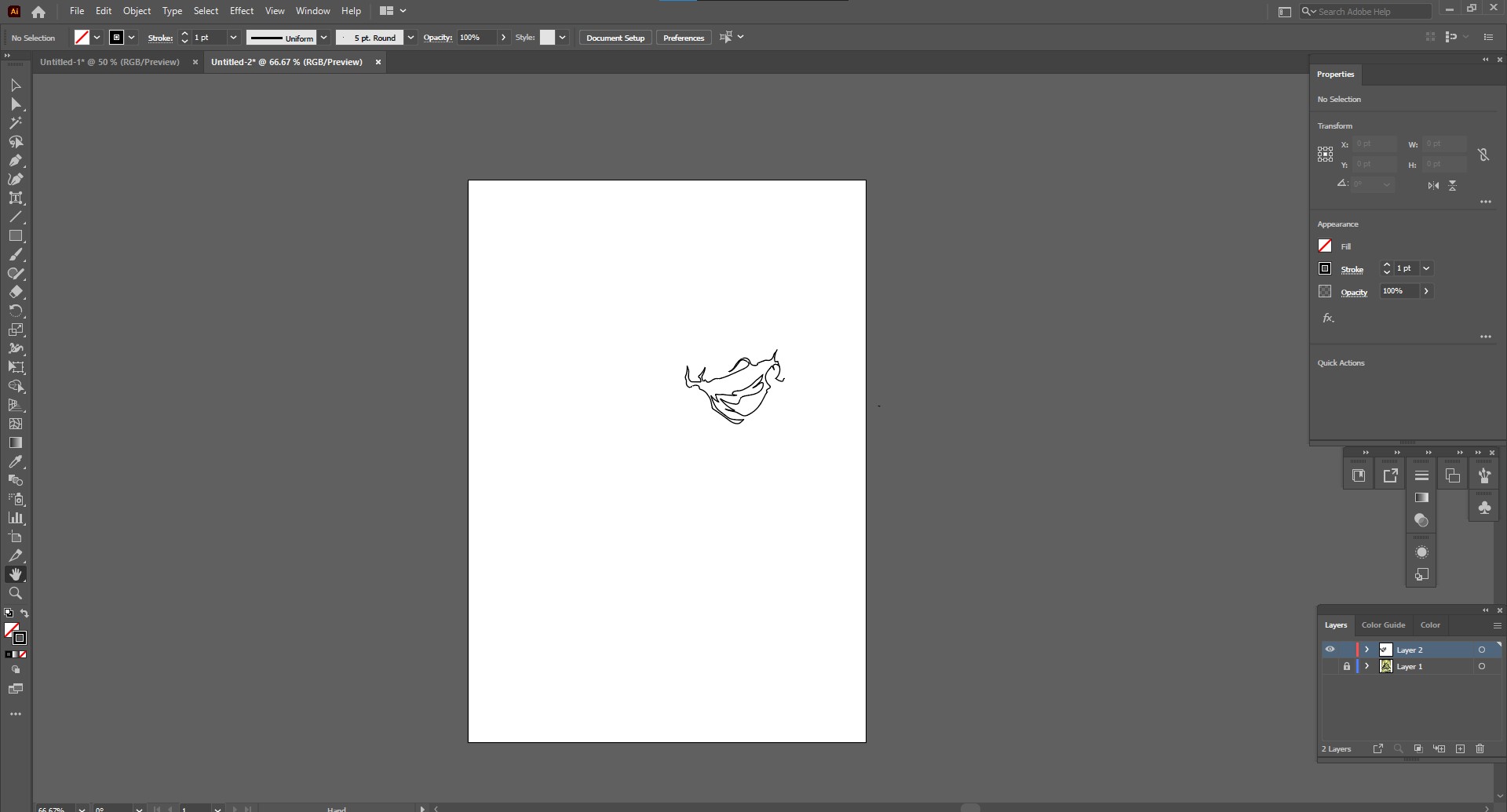Image resolution: width=1507 pixels, height=812 pixels.
Task: Click Layer 2 target circle
Action: (1482, 650)
